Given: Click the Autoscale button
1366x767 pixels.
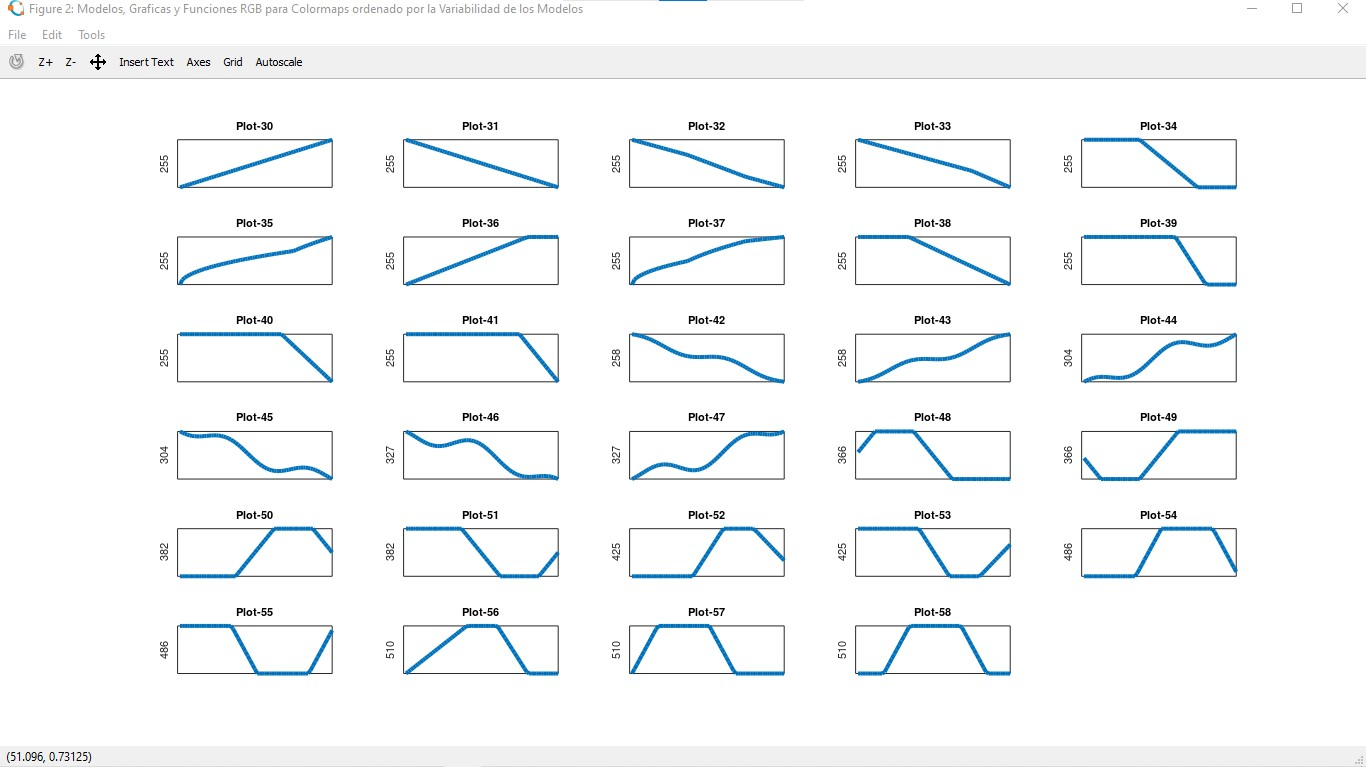Looking at the screenshot, I should (279, 62).
